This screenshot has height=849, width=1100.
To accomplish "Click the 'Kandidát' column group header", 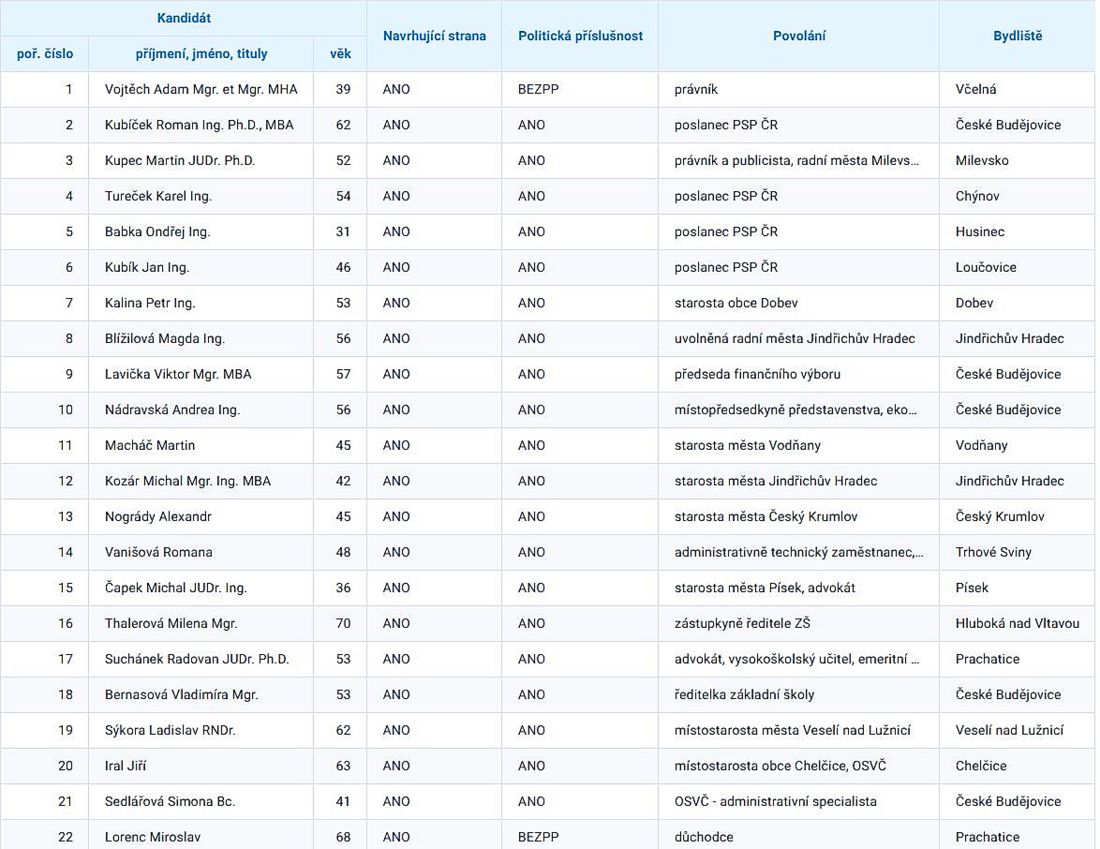I will coord(183,18).
